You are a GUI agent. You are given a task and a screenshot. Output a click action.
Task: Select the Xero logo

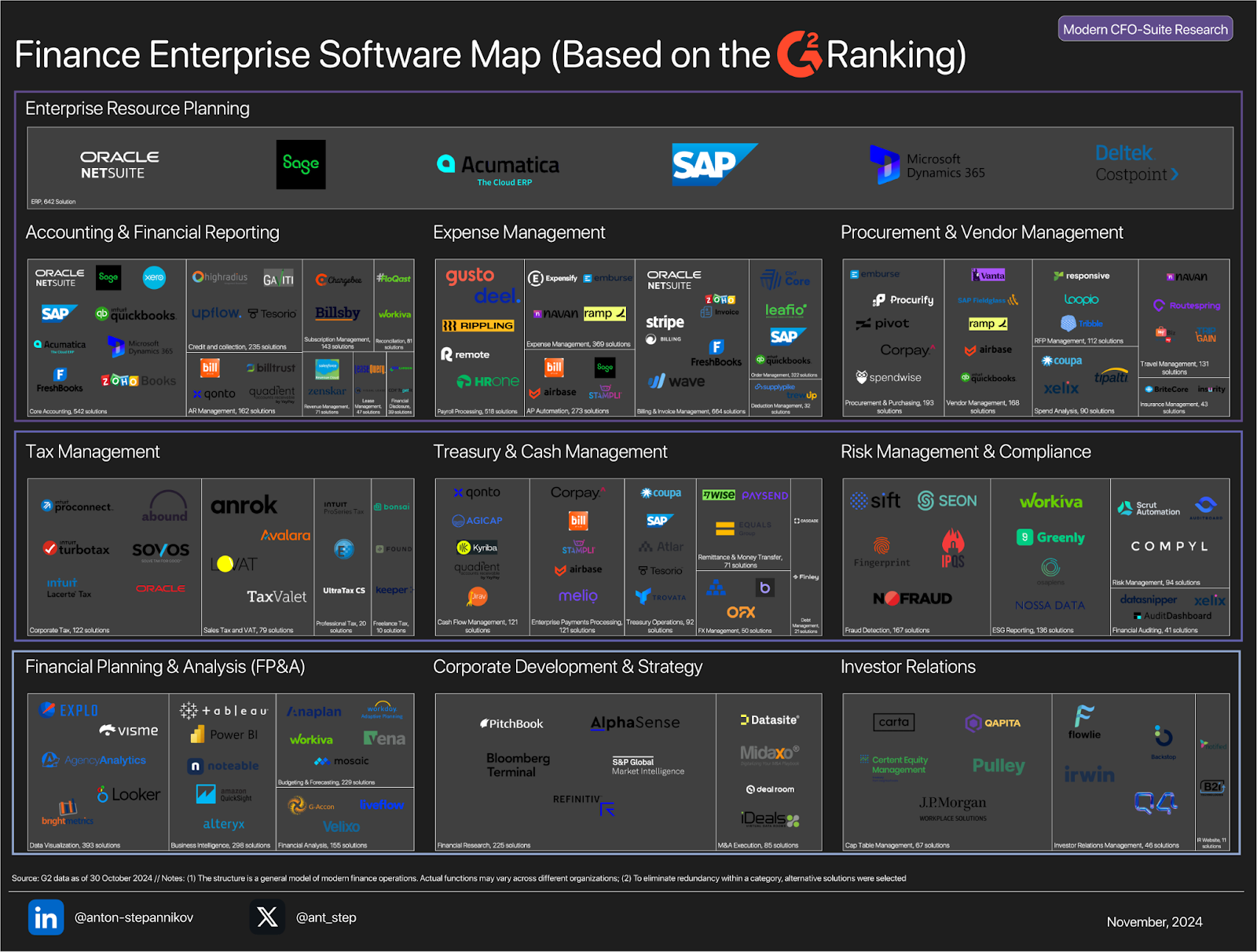point(154,276)
